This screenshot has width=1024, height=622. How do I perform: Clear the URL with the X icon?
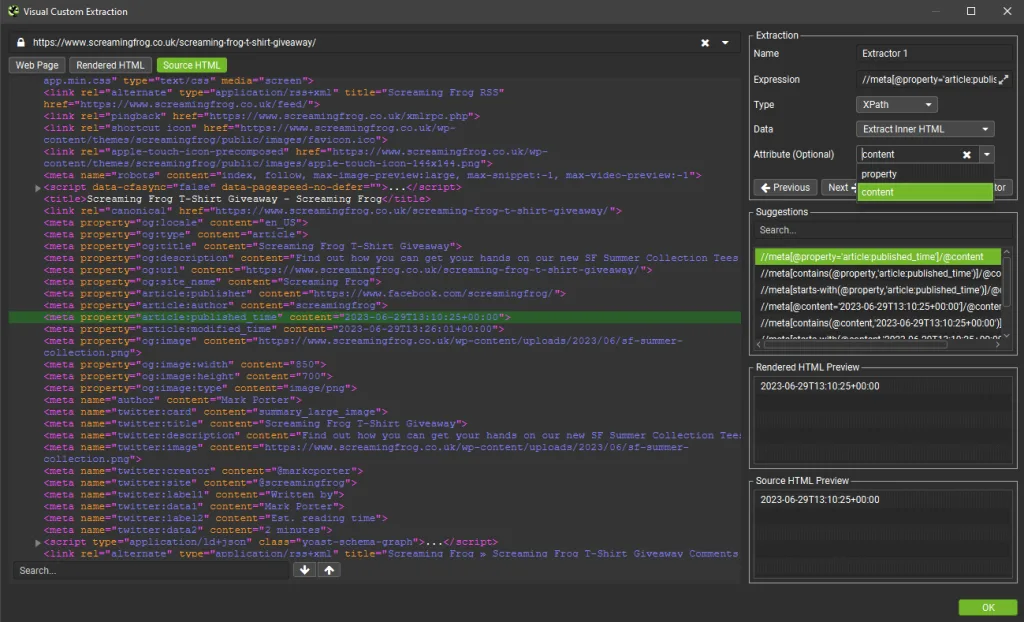click(704, 43)
